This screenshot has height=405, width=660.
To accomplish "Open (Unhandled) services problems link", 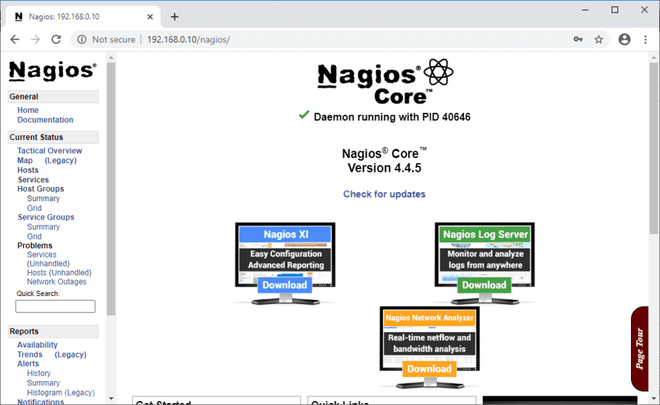I will tap(48, 264).
